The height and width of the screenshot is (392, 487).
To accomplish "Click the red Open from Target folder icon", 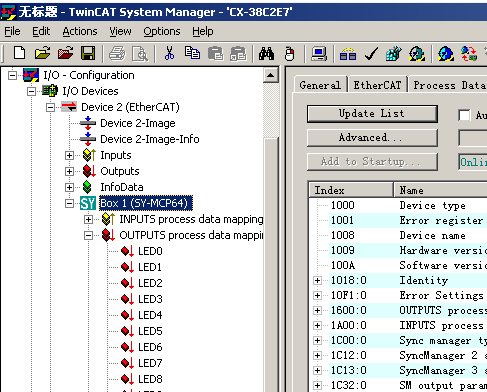I will click(x=65, y=53).
